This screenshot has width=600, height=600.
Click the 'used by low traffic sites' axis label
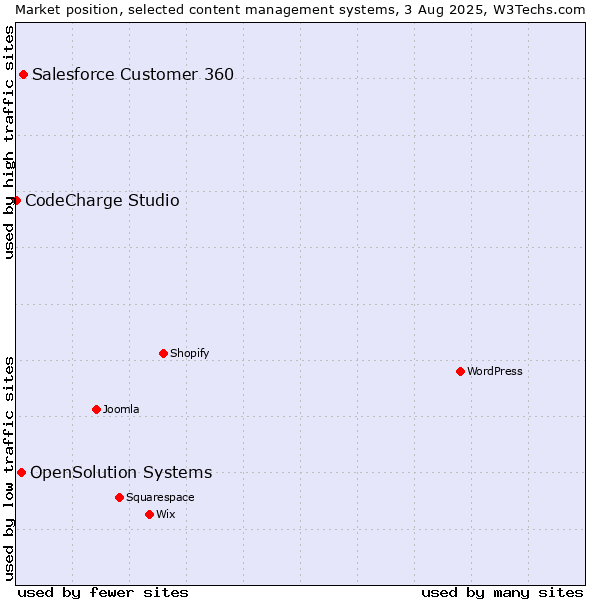8,469
